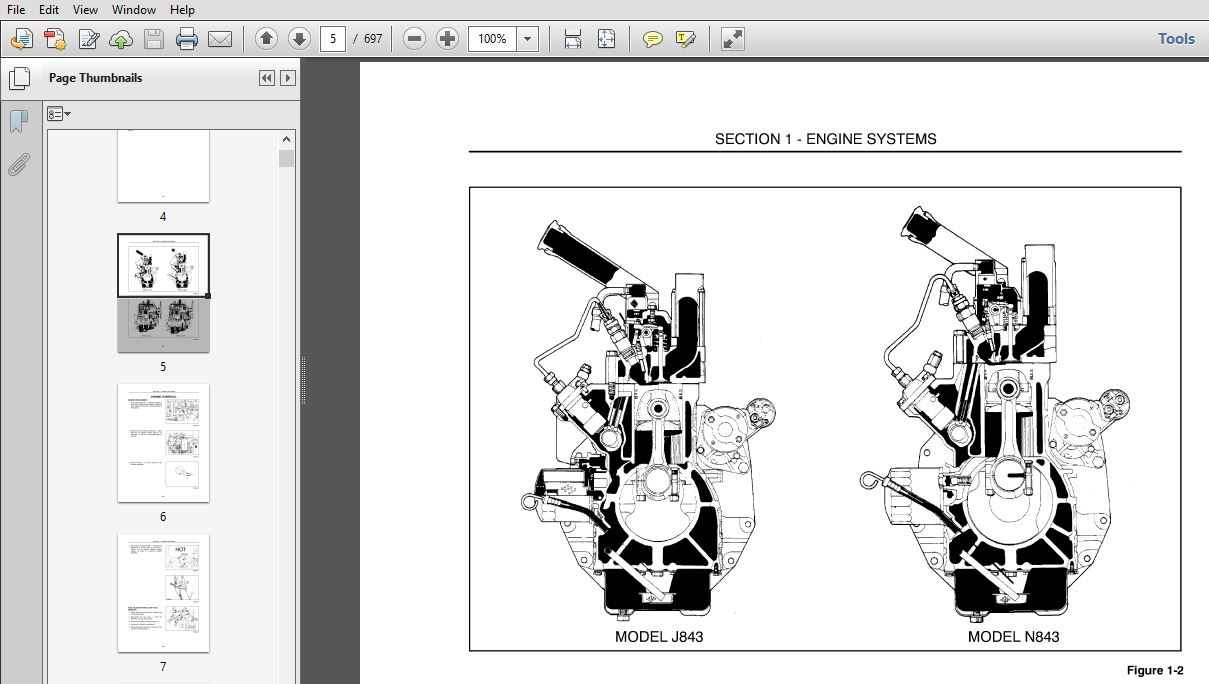The height and width of the screenshot is (684, 1209).
Task: Click the J843 engine diagram
Action: 650,420
